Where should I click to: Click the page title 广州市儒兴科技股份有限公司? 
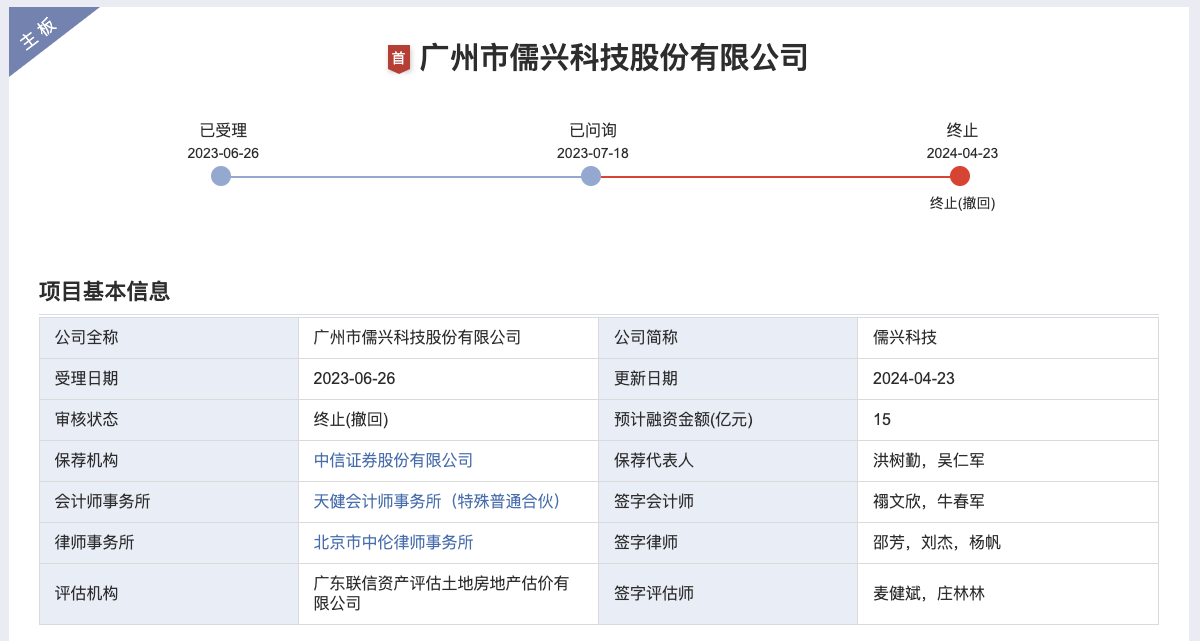pyautogui.click(x=614, y=58)
